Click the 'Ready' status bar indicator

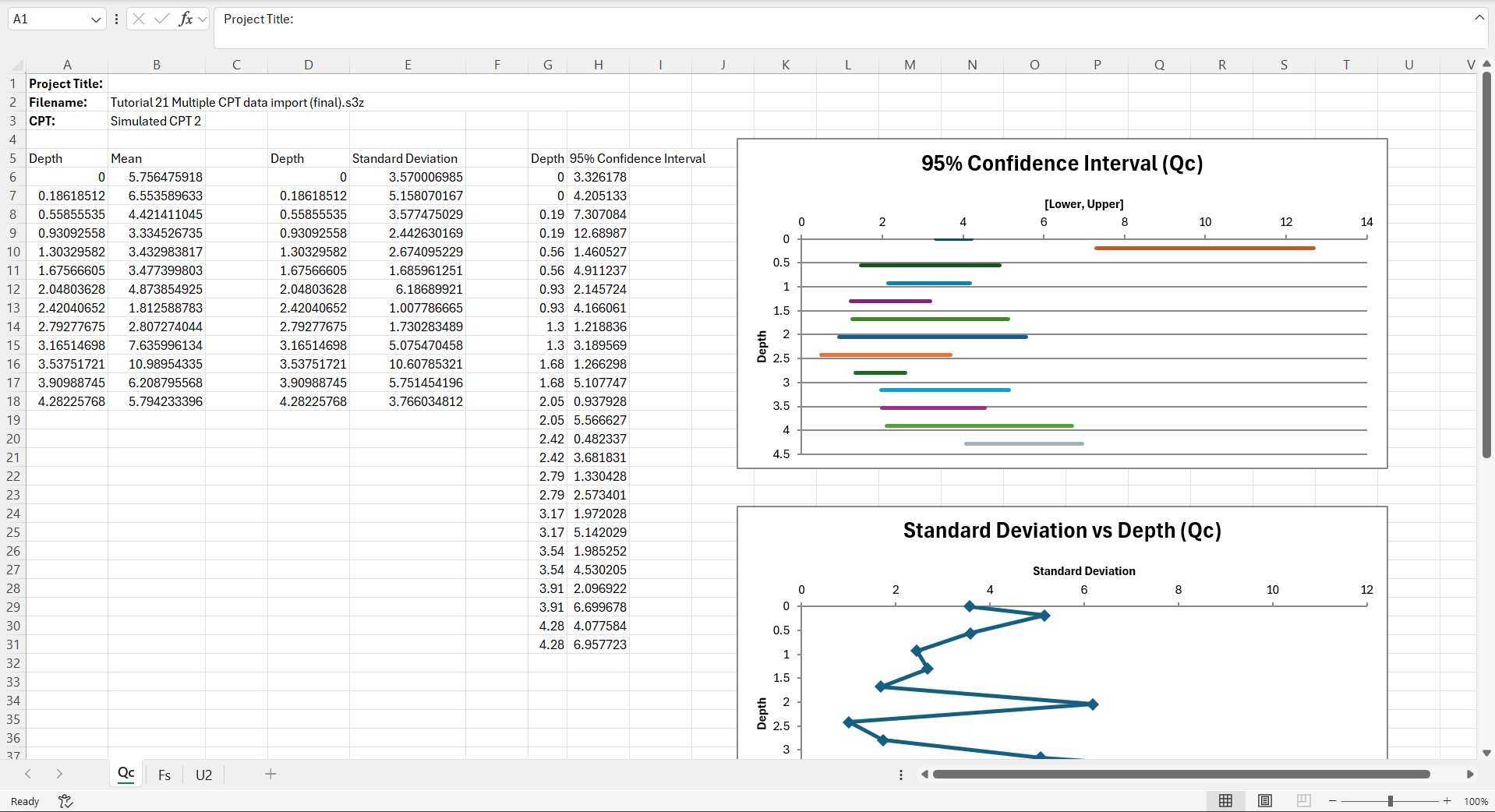(x=25, y=801)
